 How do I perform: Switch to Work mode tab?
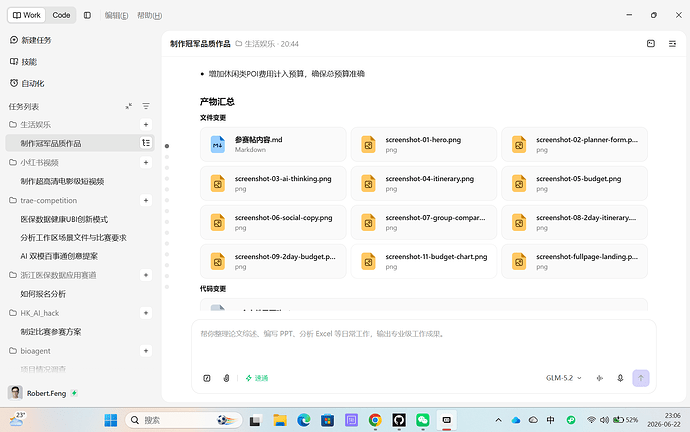tap(27, 15)
